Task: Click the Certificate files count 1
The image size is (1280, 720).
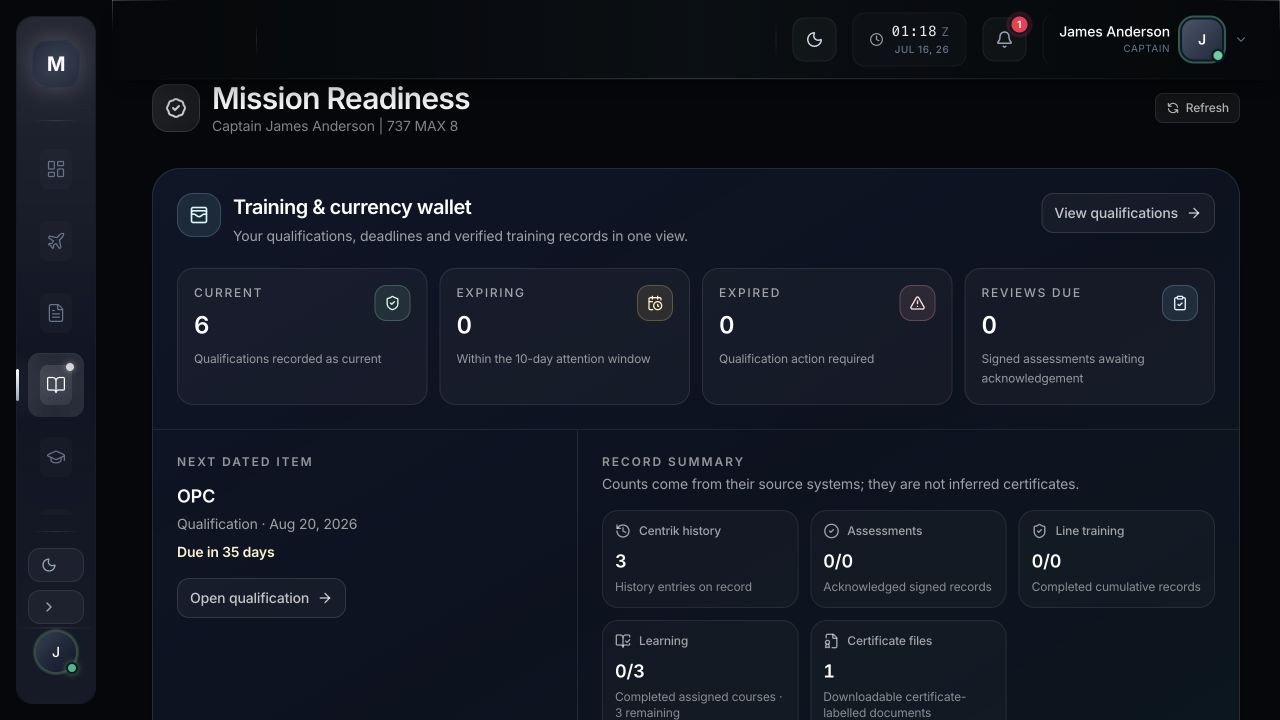Action: pos(828,671)
